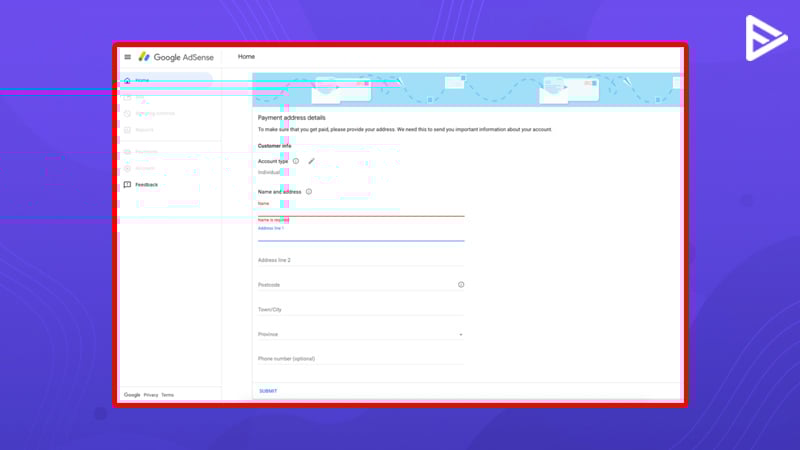This screenshot has height=450, width=800.
Task: Click the Google footer link
Action: click(x=132, y=395)
